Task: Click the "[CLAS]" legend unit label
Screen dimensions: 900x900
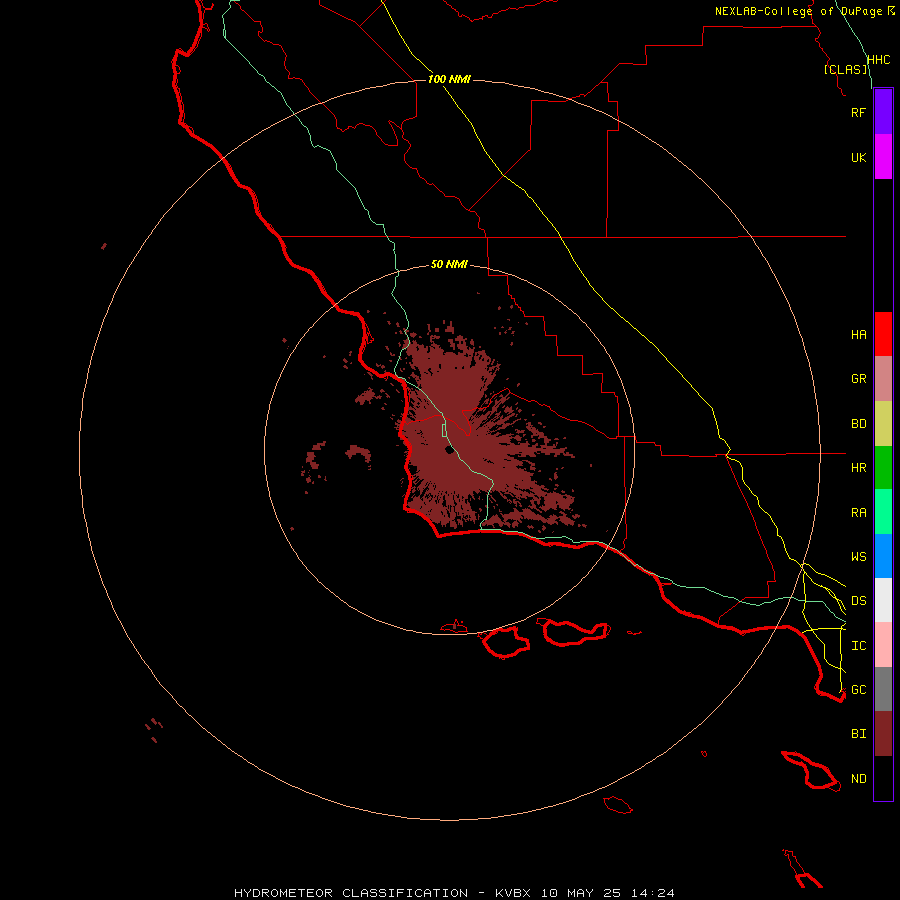Action: (x=846, y=69)
